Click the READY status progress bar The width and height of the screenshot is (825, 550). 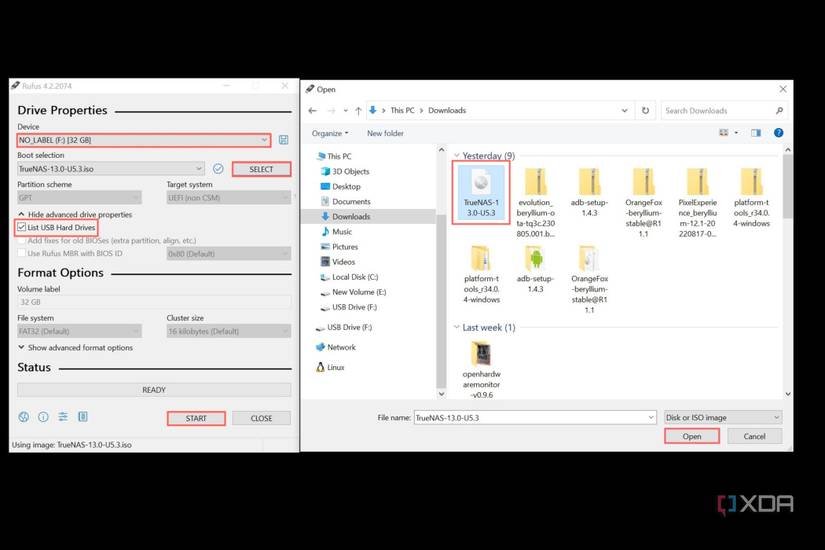click(154, 390)
